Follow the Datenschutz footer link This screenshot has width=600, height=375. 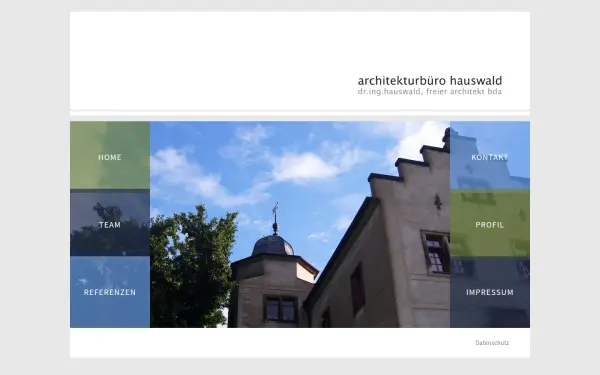click(492, 343)
